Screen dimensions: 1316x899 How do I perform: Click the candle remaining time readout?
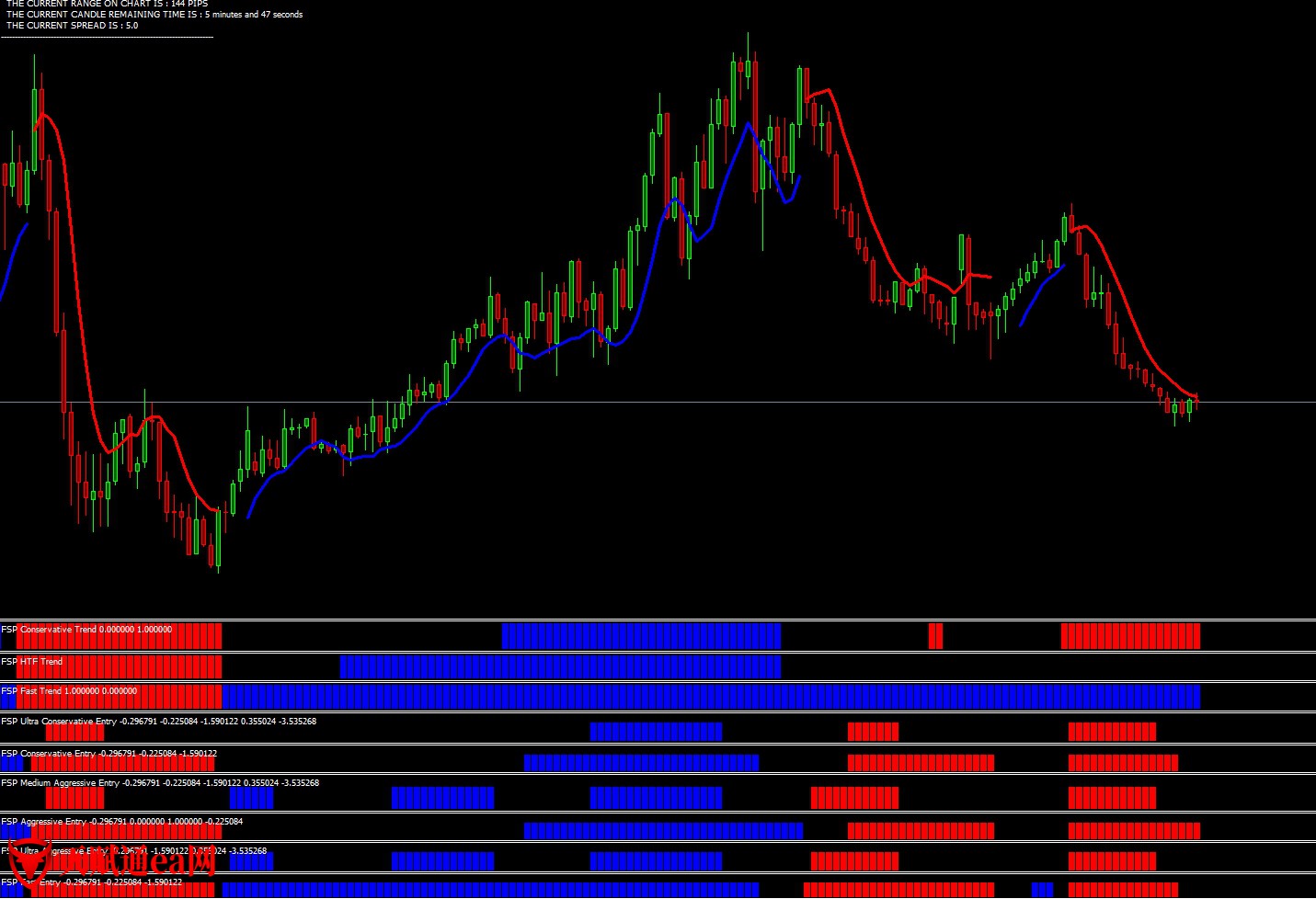tap(154, 15)
